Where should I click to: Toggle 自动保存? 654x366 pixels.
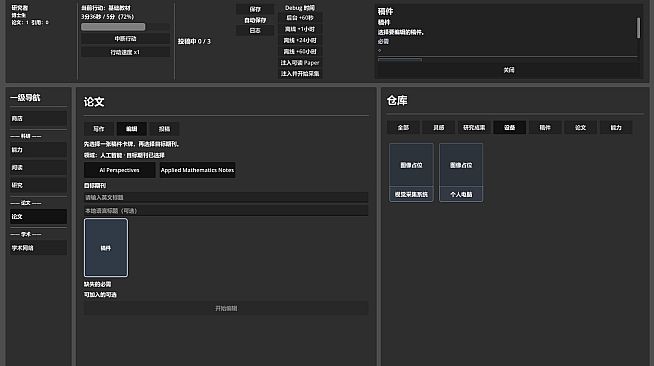pyautogui.click(x=255, y=20)
